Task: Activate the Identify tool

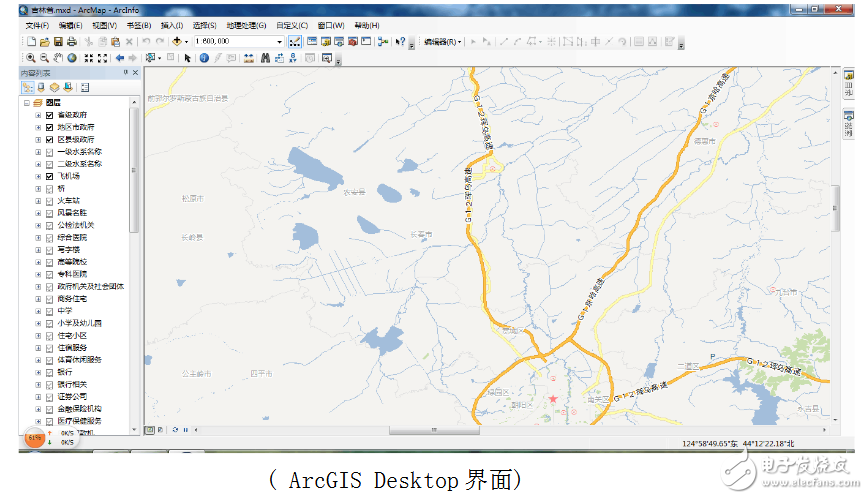Action: (x=203, y=58)
